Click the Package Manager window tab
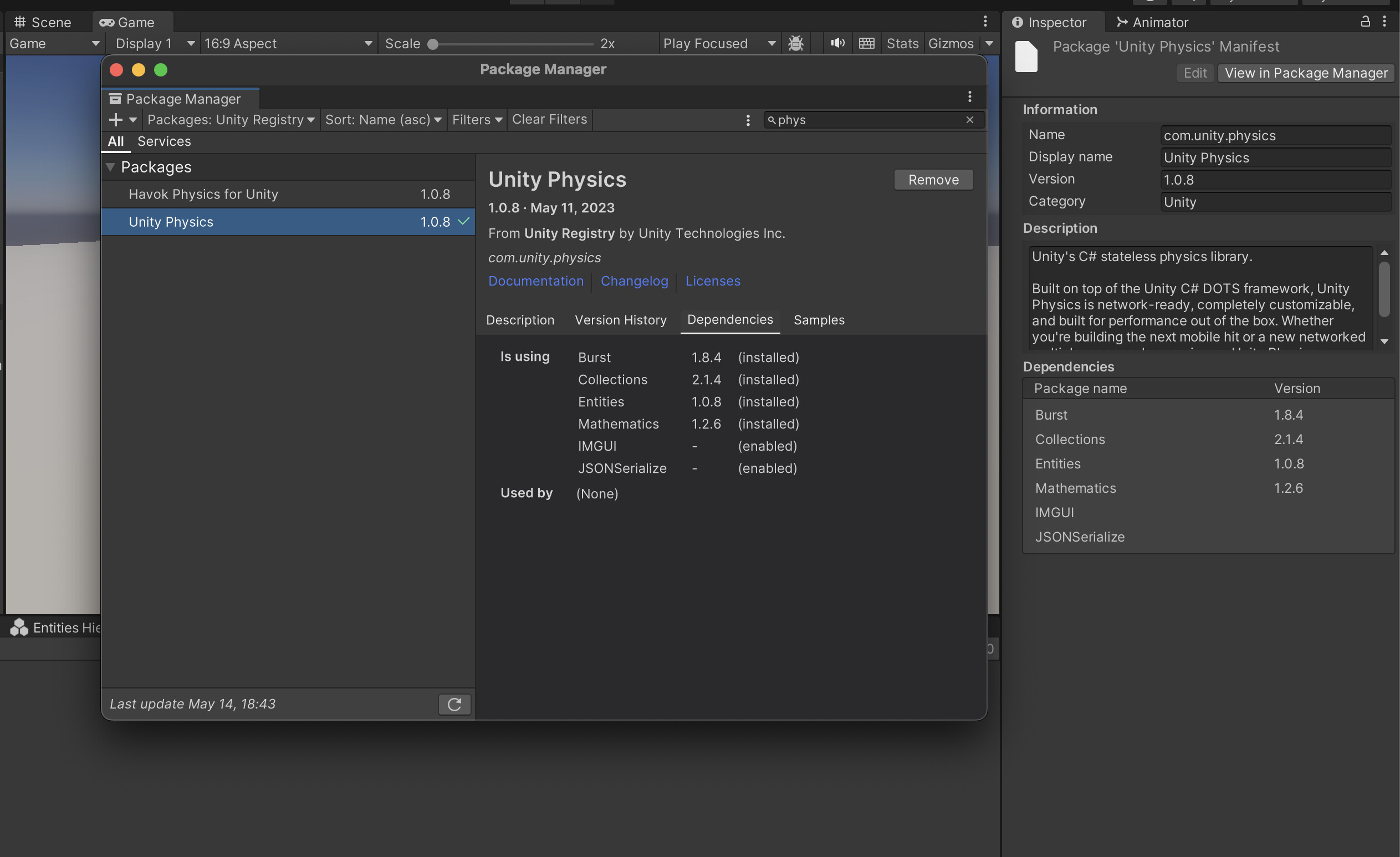The width and height of the screenshot is (1400, 857). pyautogui.click(x=181, y=99)
